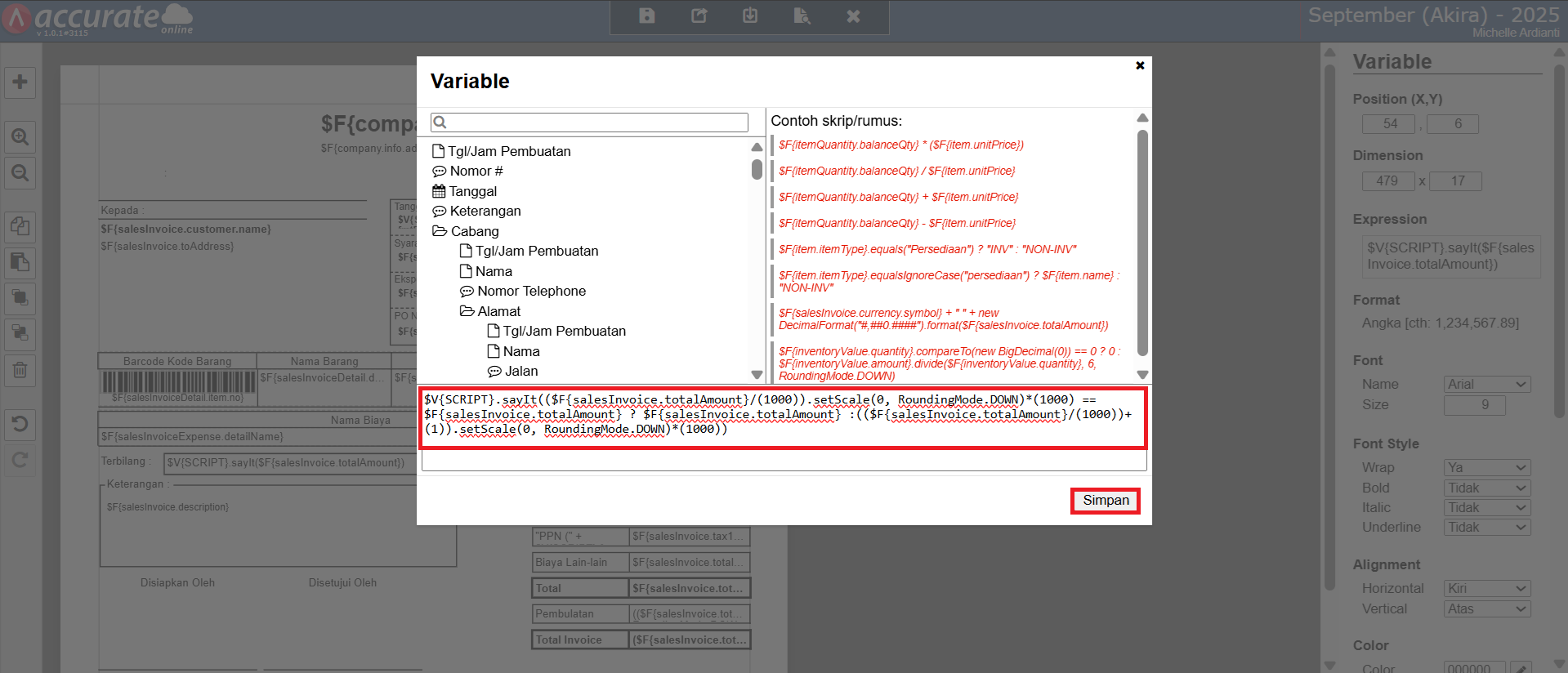The width and height of the screenshot is (1568, 673).
Task: Open the Font Name Arial dropdown
Action: [1486, 385]
